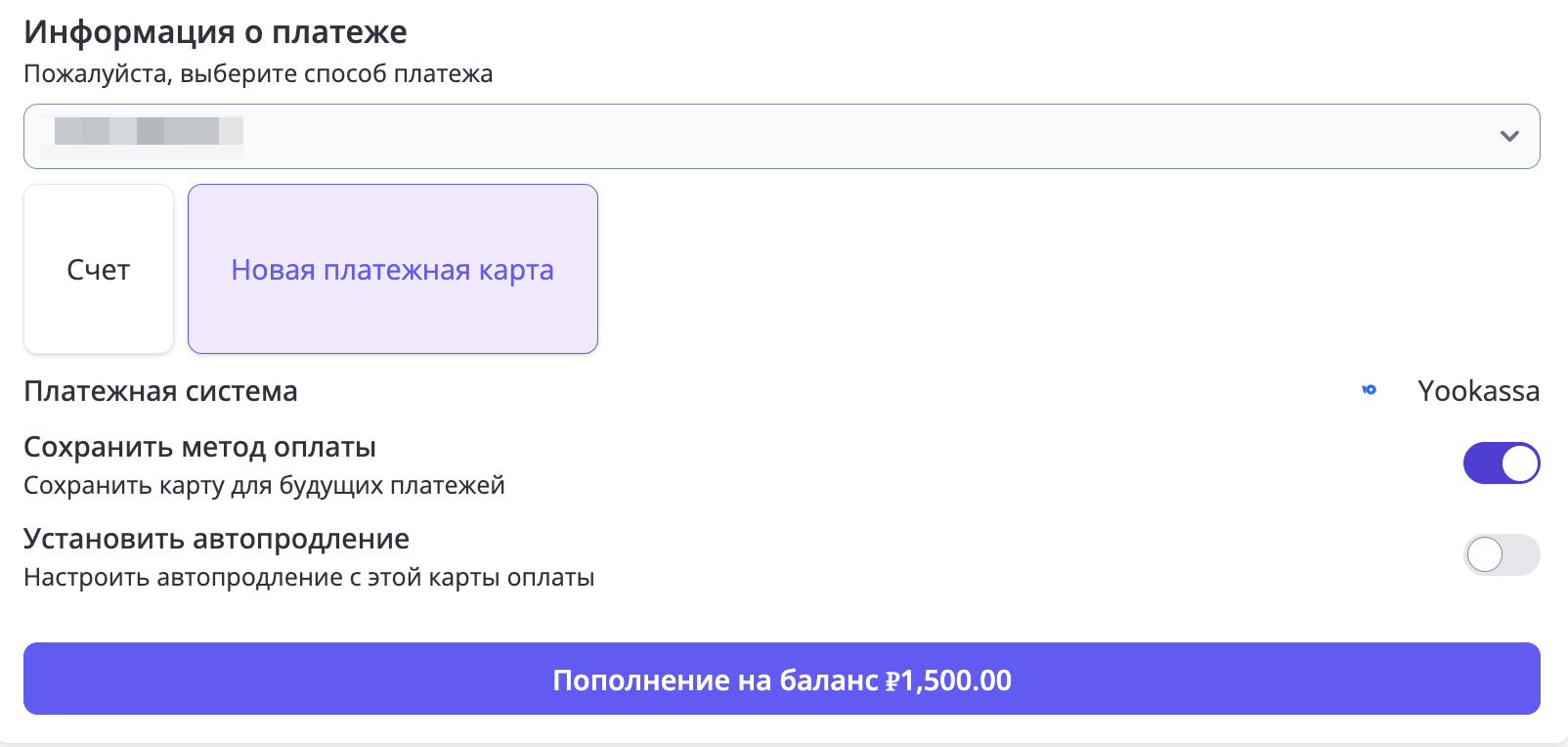Click "Настроить автопродление с этой карты оплаты" text
Screen dimensions: 1568x747
(x=309, y=577)
